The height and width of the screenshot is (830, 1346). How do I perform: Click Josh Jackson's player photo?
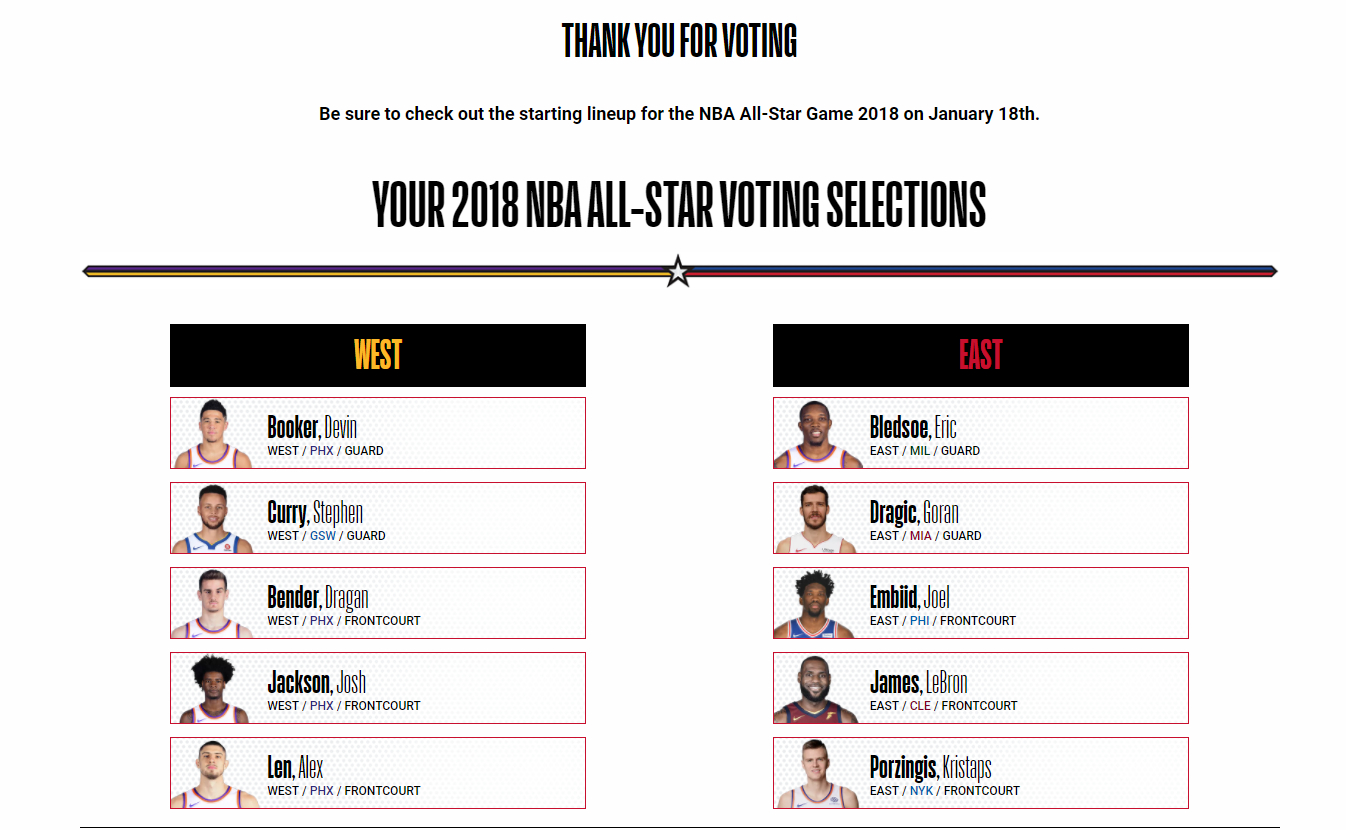coord(213,689)
